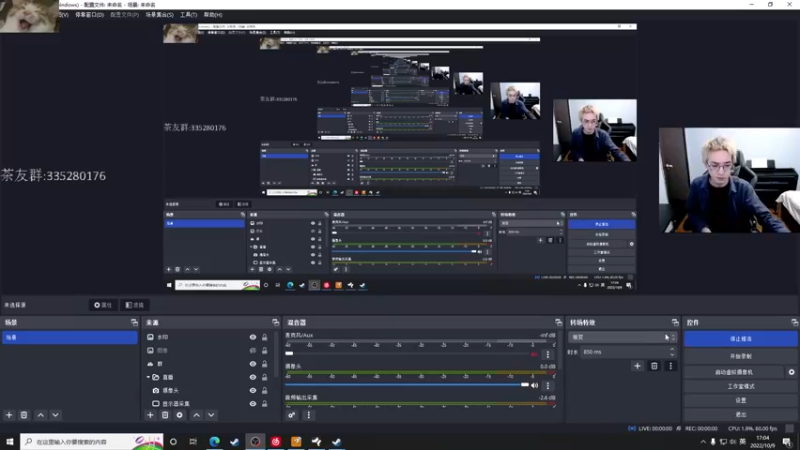800x450 pixels.
Task: Open mixer panel menu three-dot icon at bottom
Action: coord(308,415)
